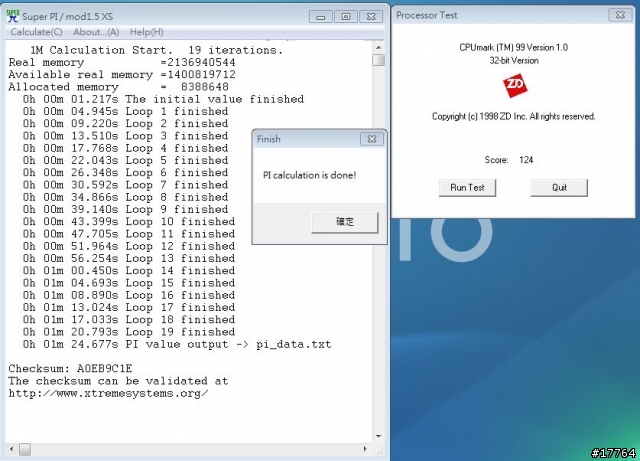The width and height of the screenshot is (640, 461).
Task: Click the Super PI title bar app icon
Action: point(13,16)
